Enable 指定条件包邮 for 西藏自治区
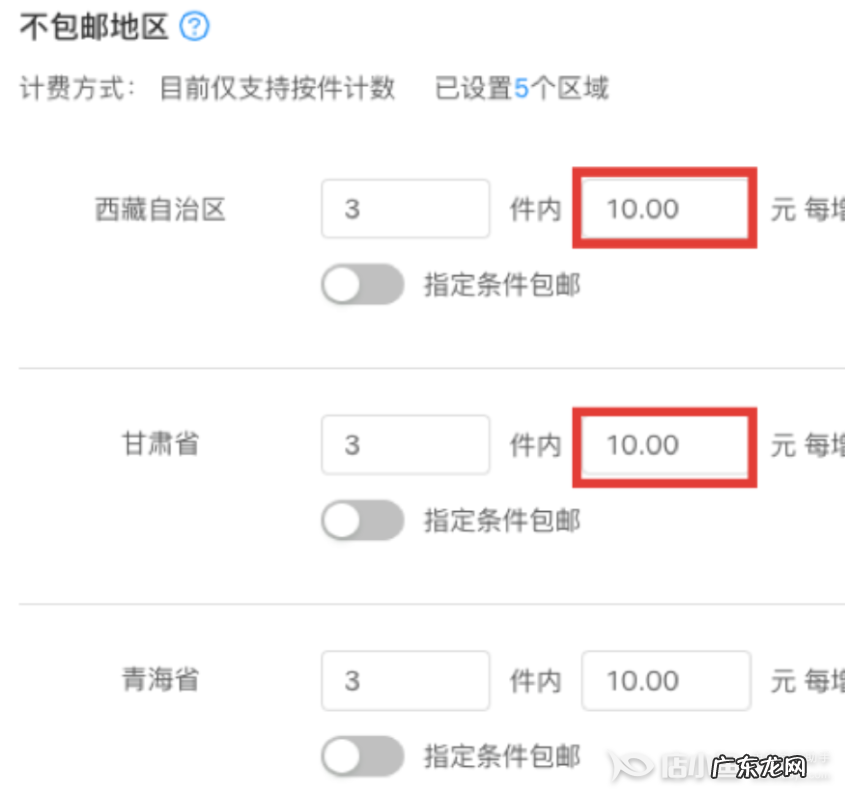 click(362, 284)
